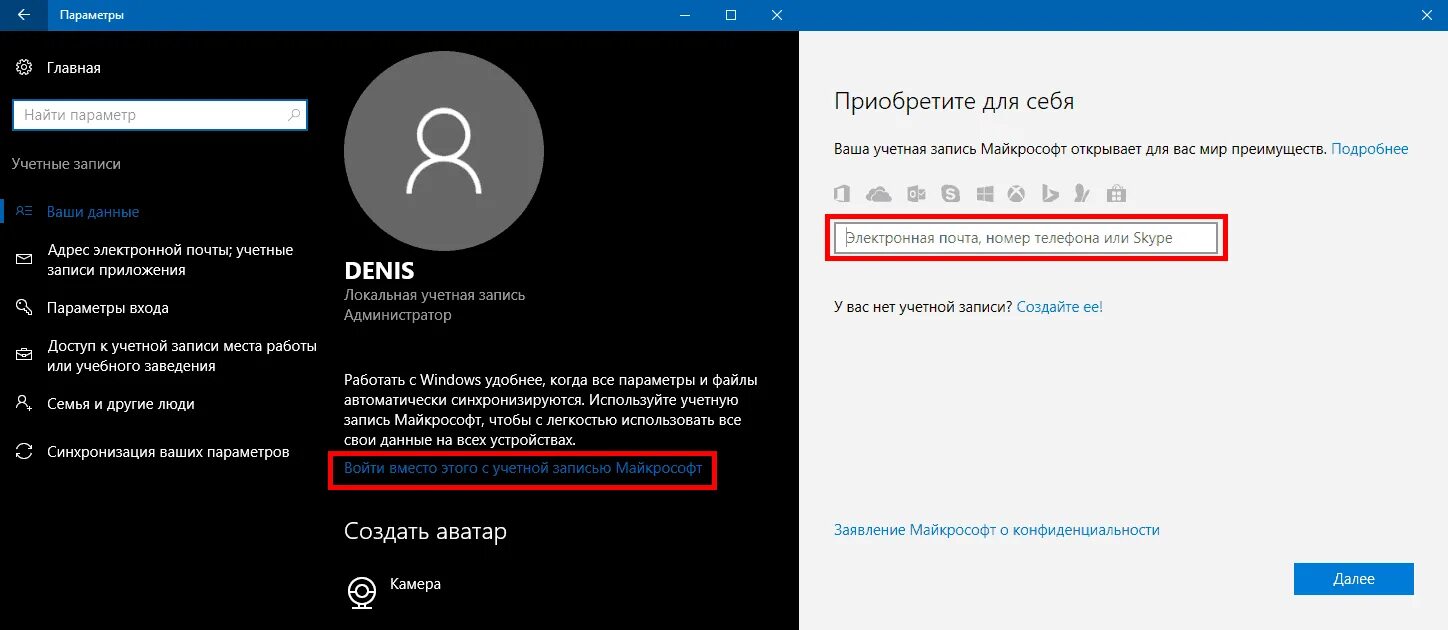This screenshot has width=1448, height=630.
Task: Click the Windows logo icon in the services row
Action: coord(985,194)
